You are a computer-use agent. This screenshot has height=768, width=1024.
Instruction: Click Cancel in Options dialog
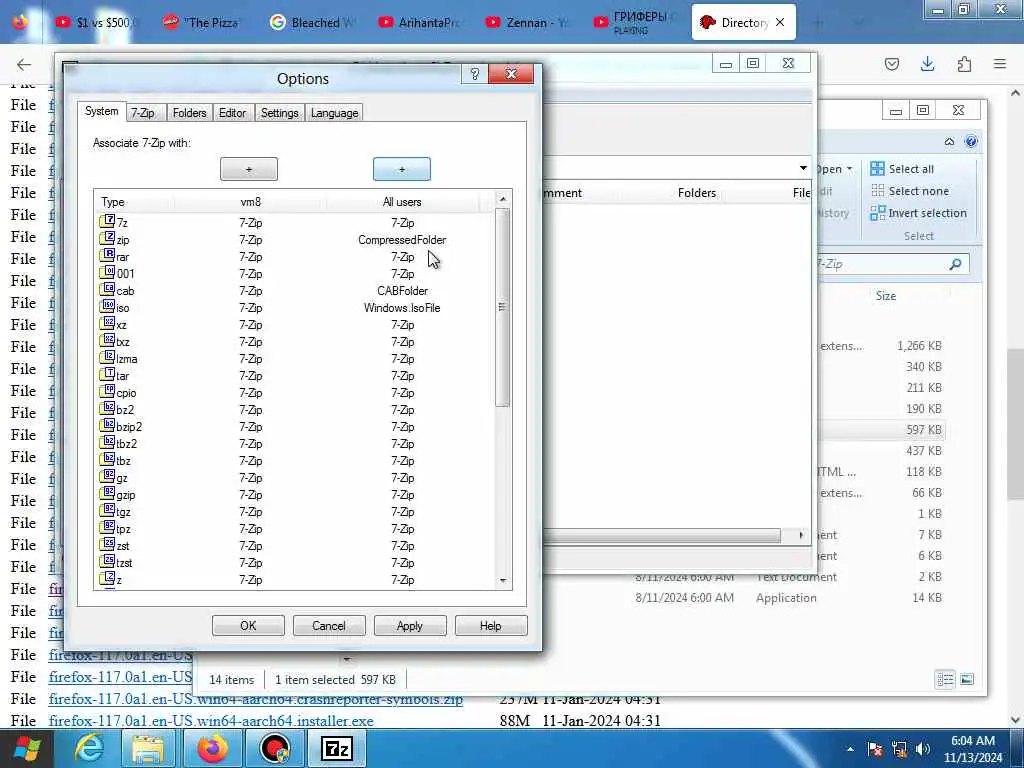click(328, 626)
